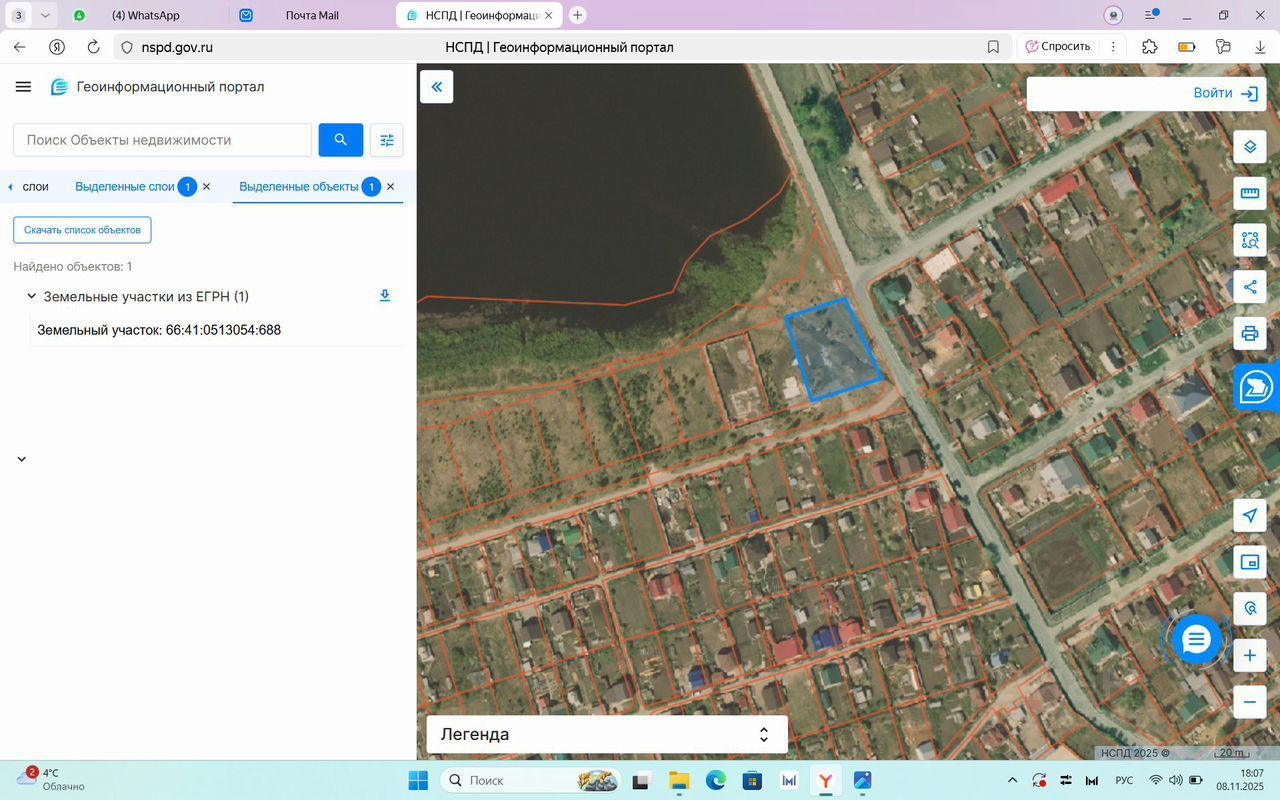This screenshot has height=800, width=1280.
Task: Click the Спросить assistant button
Action: [x=1057, y=47]
